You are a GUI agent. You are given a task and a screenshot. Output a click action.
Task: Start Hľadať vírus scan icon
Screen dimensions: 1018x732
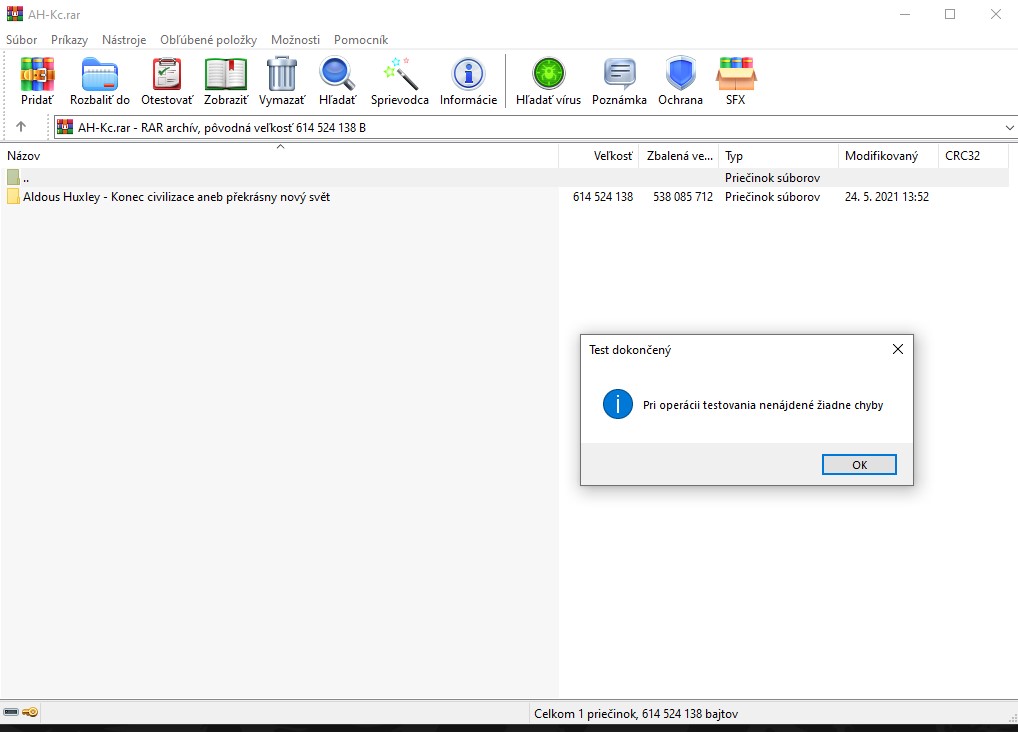[549, 73]
